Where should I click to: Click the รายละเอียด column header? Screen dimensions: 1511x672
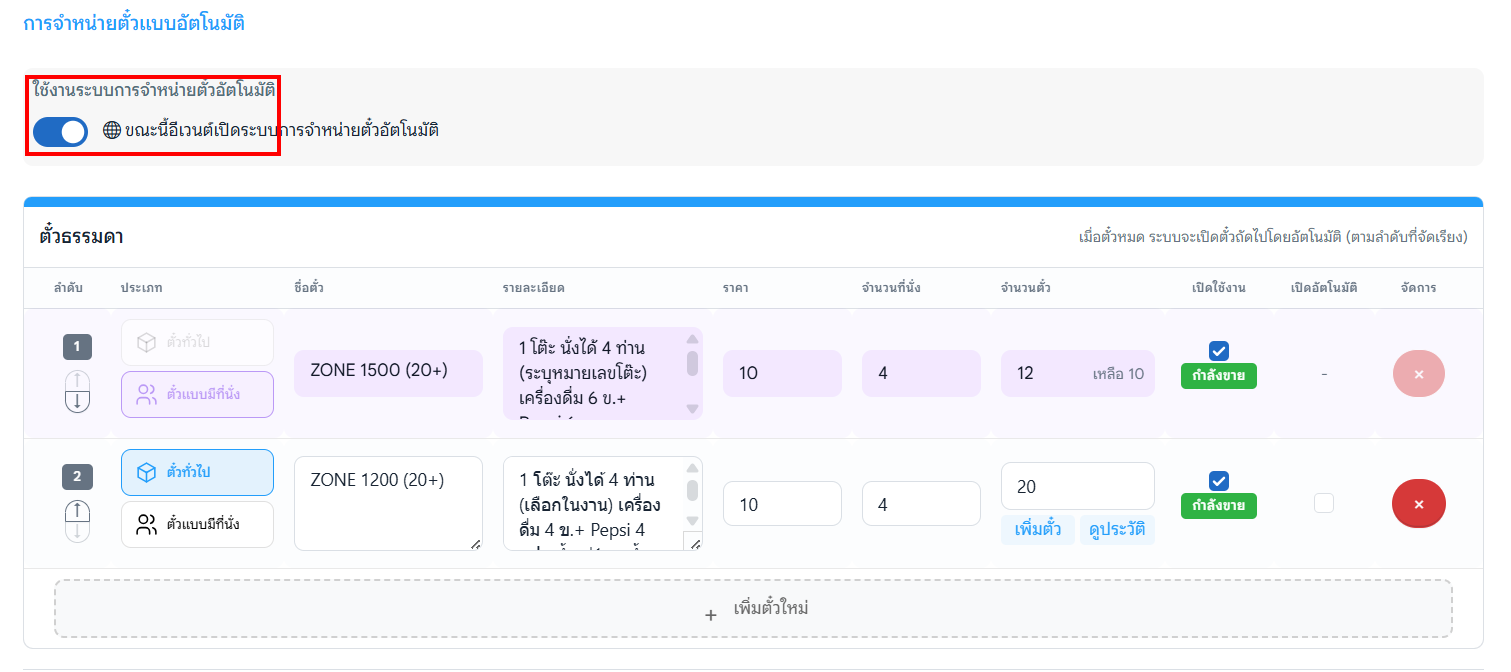coord(534,288)
